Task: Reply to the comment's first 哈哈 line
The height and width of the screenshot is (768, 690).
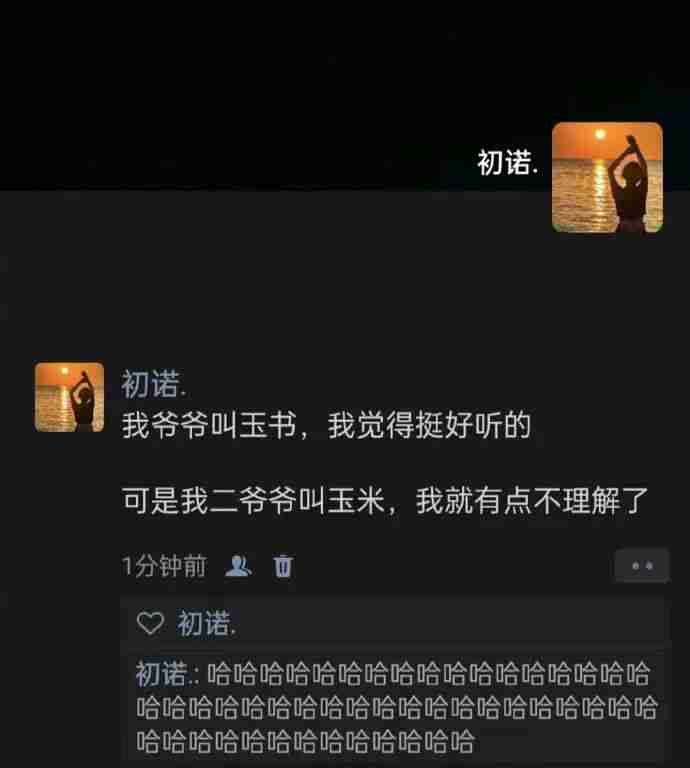Action: tap(428, 674)
